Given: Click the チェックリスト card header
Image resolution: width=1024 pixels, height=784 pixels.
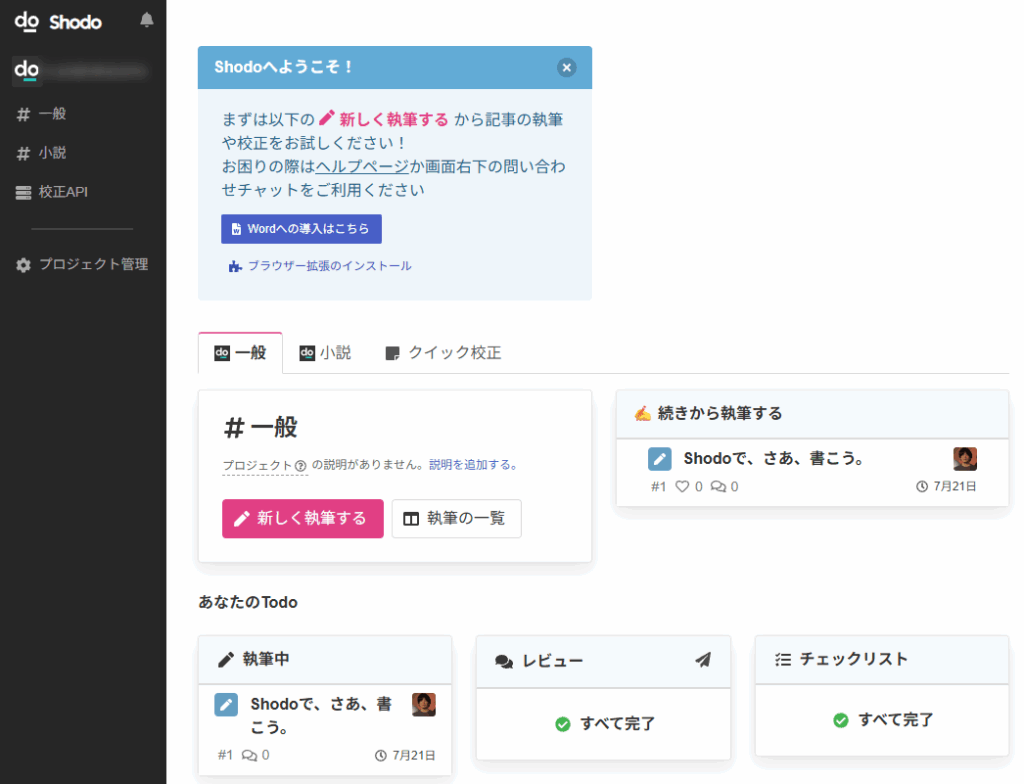Looking at the screenshot, I should pos(882,660).
